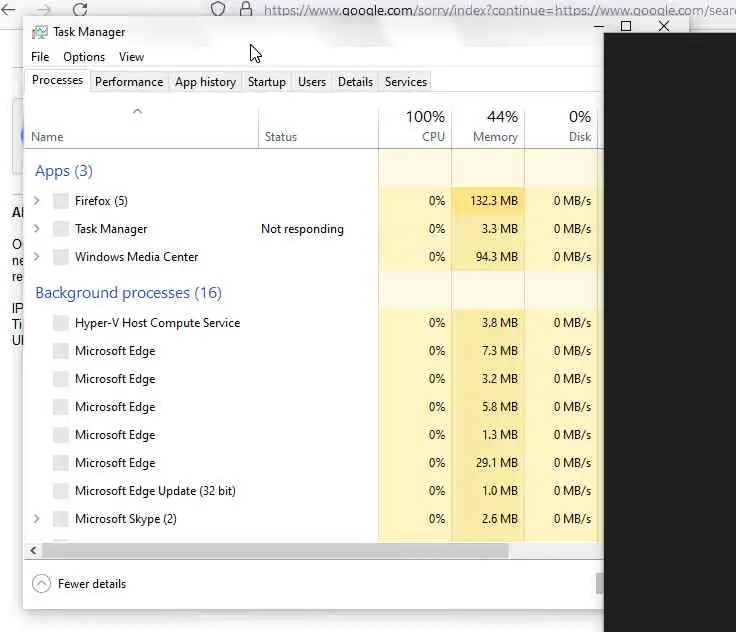Click the padlock site security icon
The image size is (736, 632).
pyautogui.click(x=245, y=8)
